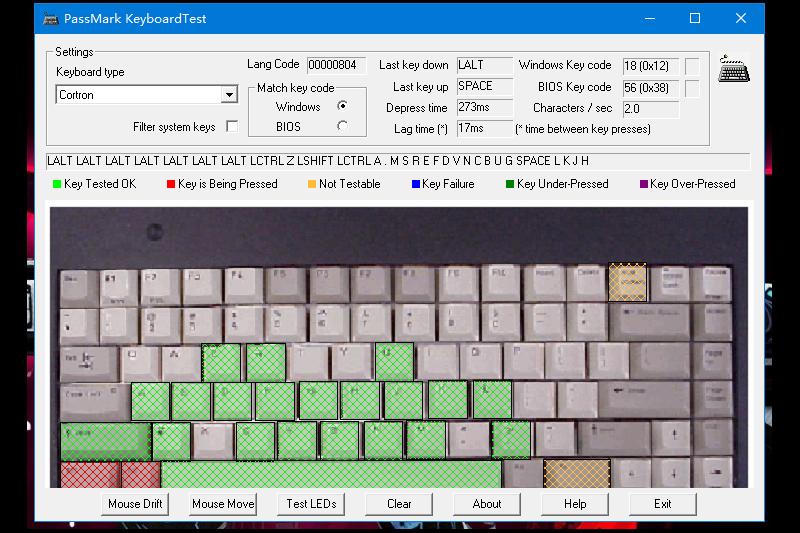Screen dimensions: 800x533
Task: Click the Characters / sec value 2.0
Action: (651, 109)
